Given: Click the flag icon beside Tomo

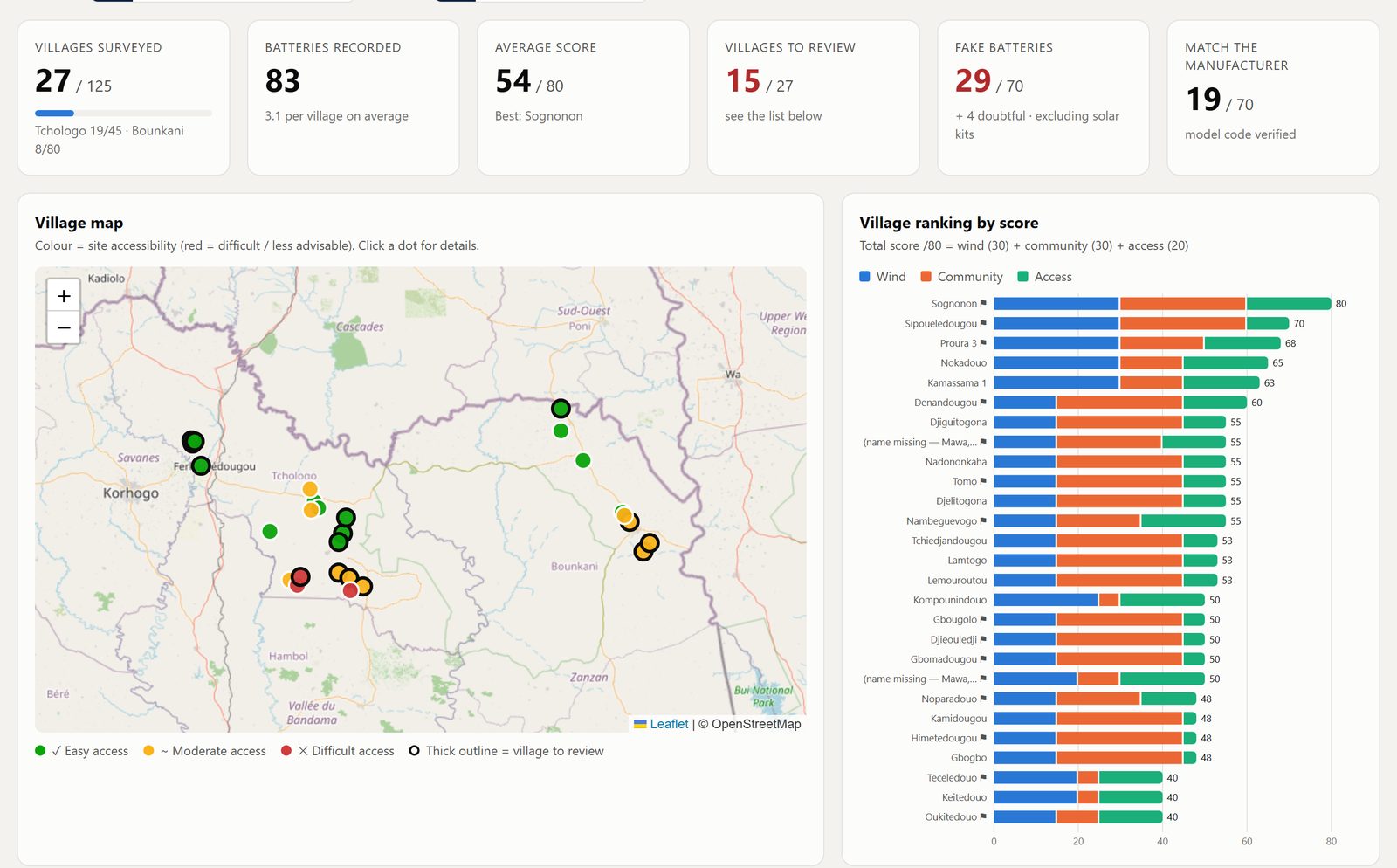Looking at the screenshot, I should 983,481.
